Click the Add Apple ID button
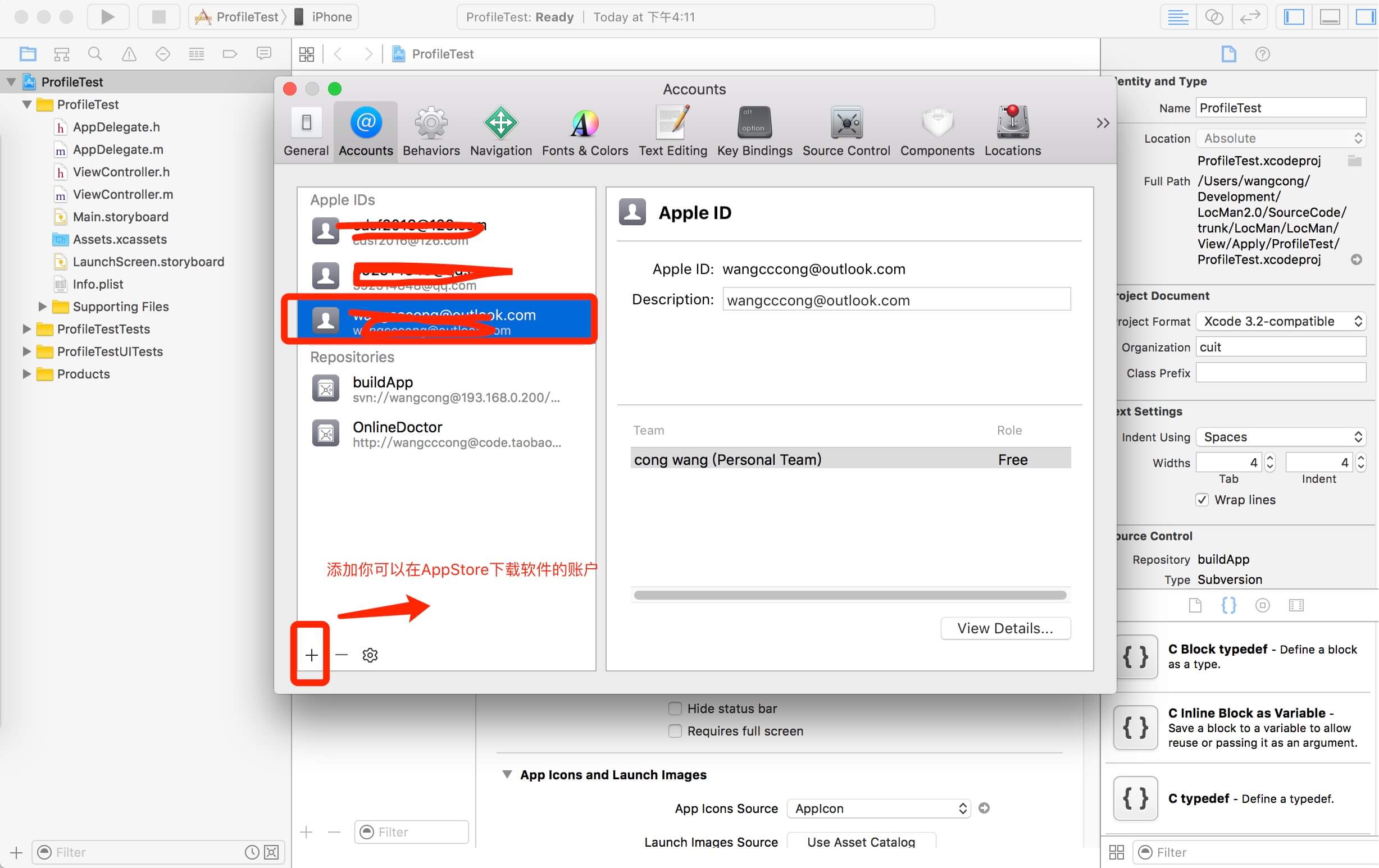Viewport: 1379px width, 868px height. (x=312, y=654)
